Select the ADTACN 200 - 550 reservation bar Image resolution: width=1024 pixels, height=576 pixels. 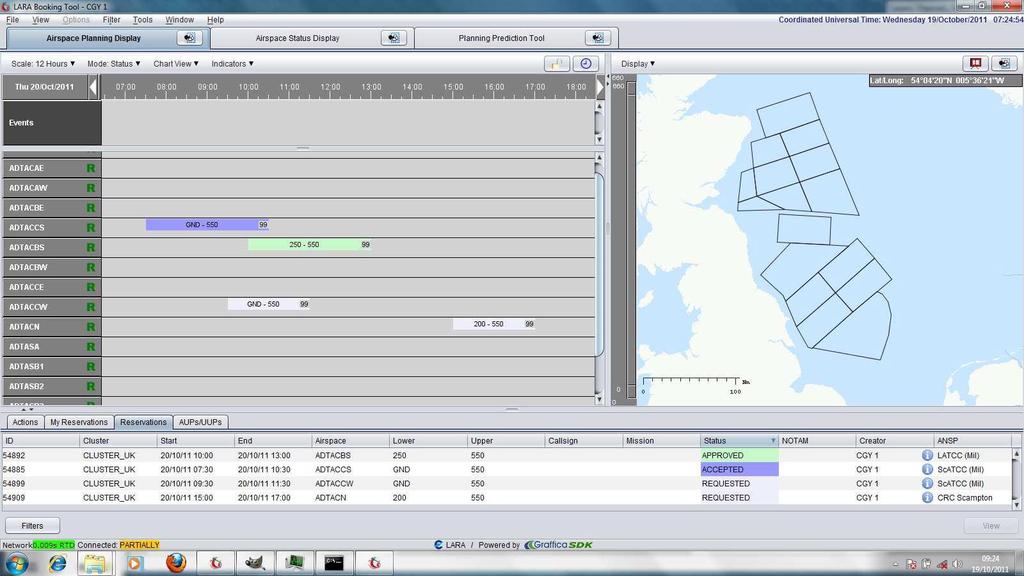[x=494, y=324]
